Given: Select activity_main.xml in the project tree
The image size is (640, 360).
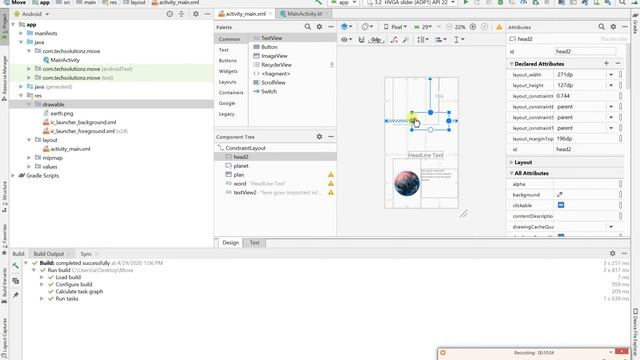Looking at the screenshot, I should click(70, 149).
